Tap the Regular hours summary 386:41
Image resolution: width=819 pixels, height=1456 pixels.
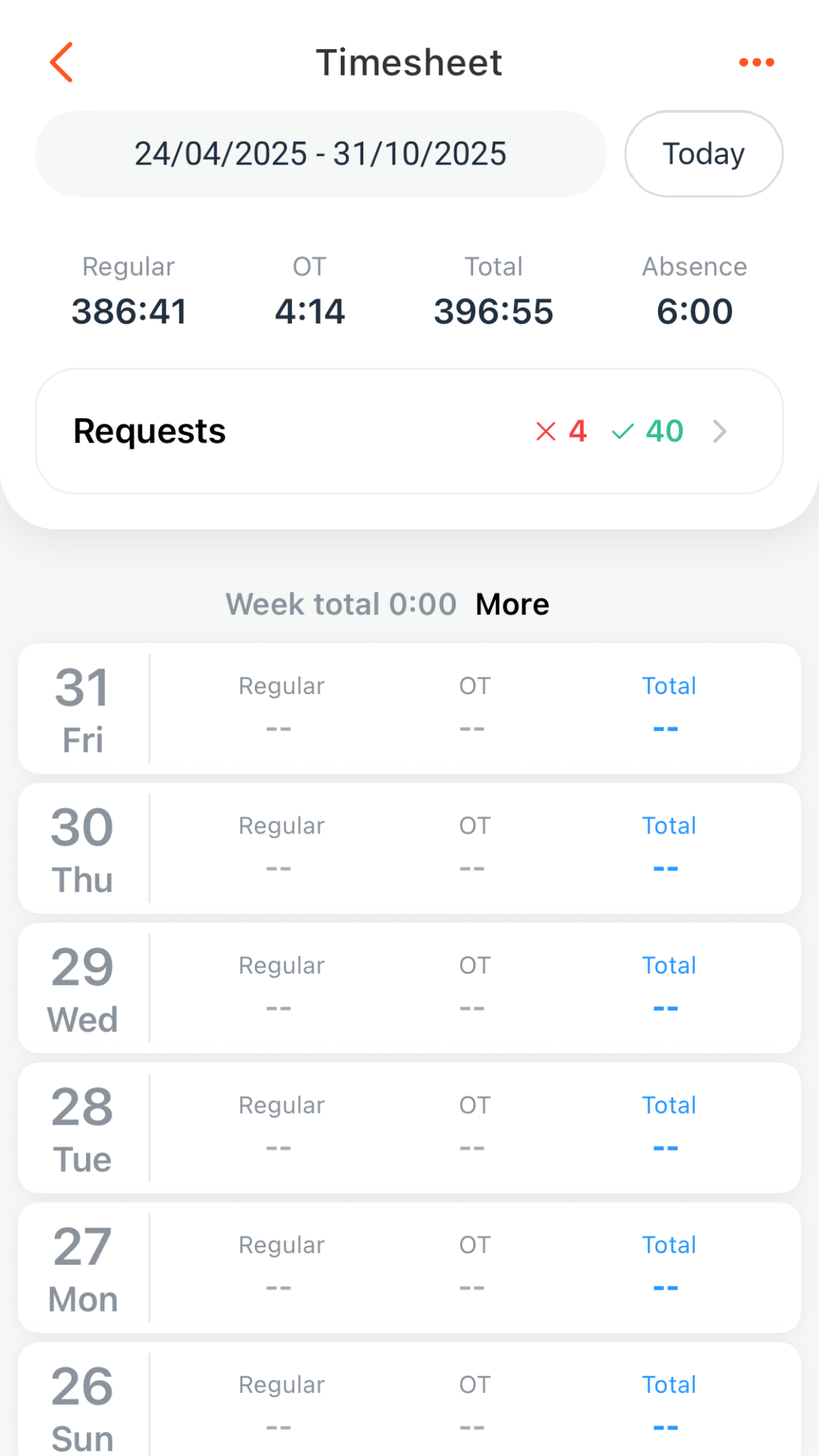[129, 311]
